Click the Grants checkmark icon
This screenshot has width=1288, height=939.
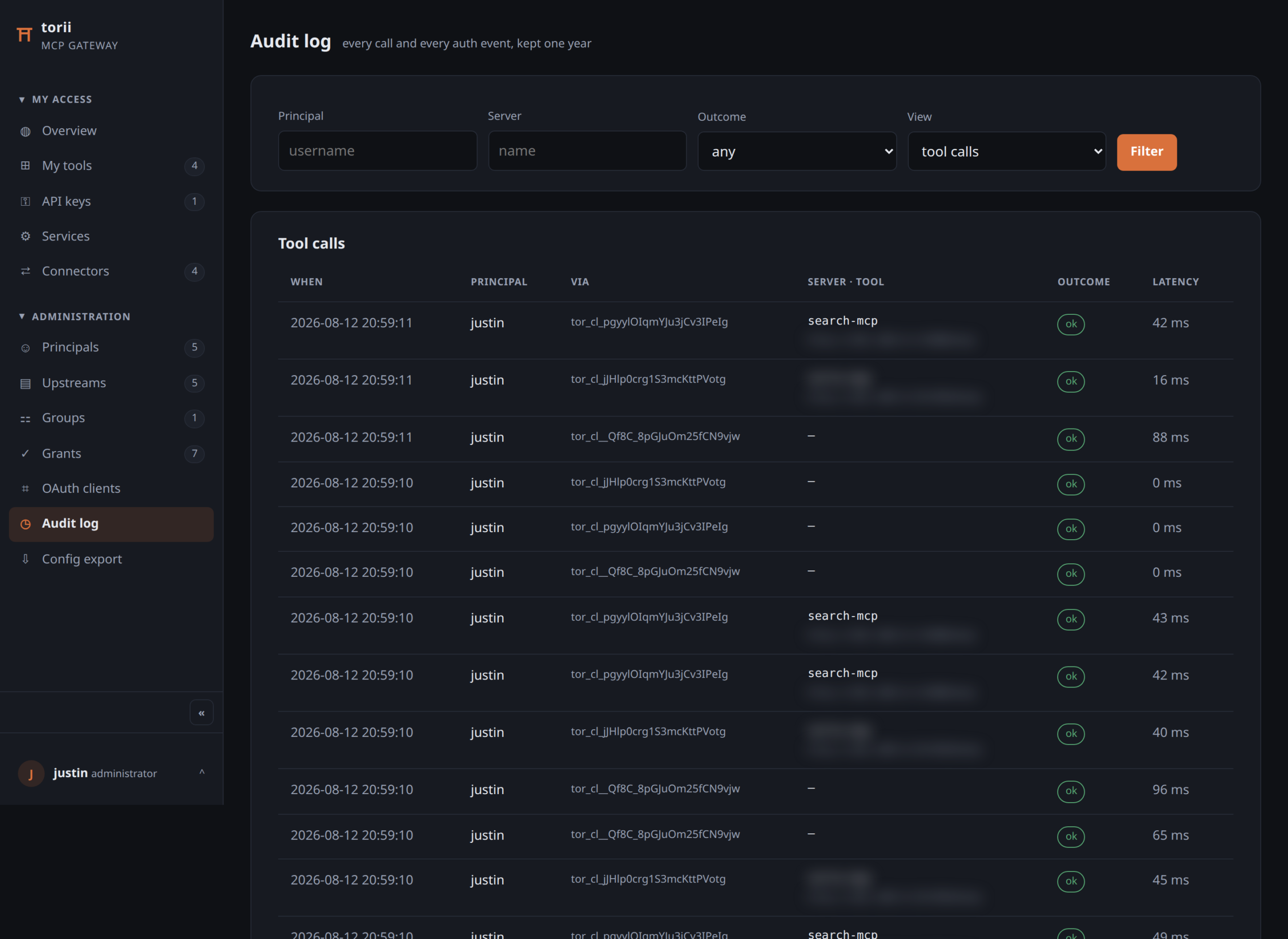tap(26, 454)
